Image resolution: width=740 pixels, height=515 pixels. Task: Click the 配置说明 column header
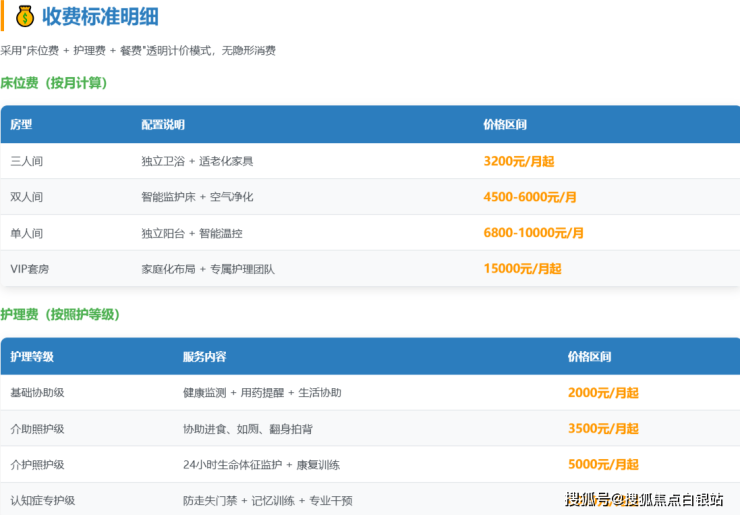coord(163,125)
